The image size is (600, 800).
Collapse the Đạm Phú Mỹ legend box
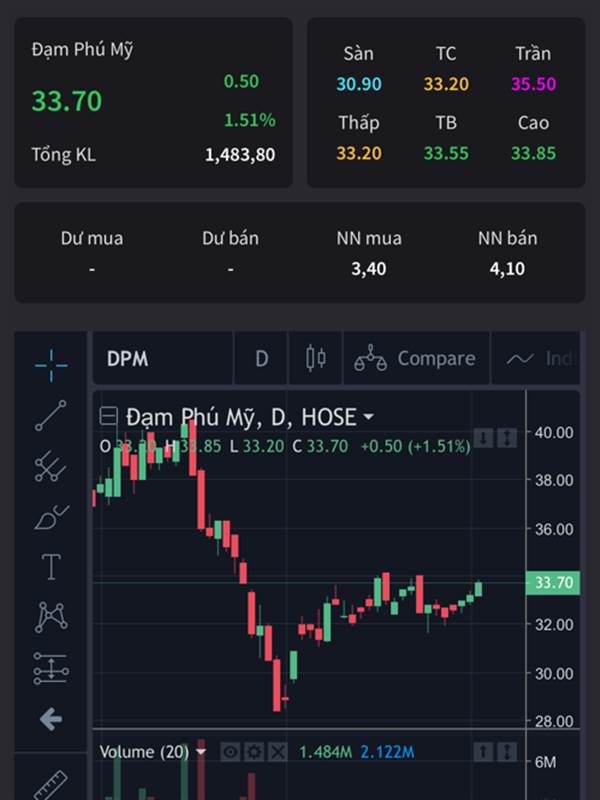click(x=108, y=416)
